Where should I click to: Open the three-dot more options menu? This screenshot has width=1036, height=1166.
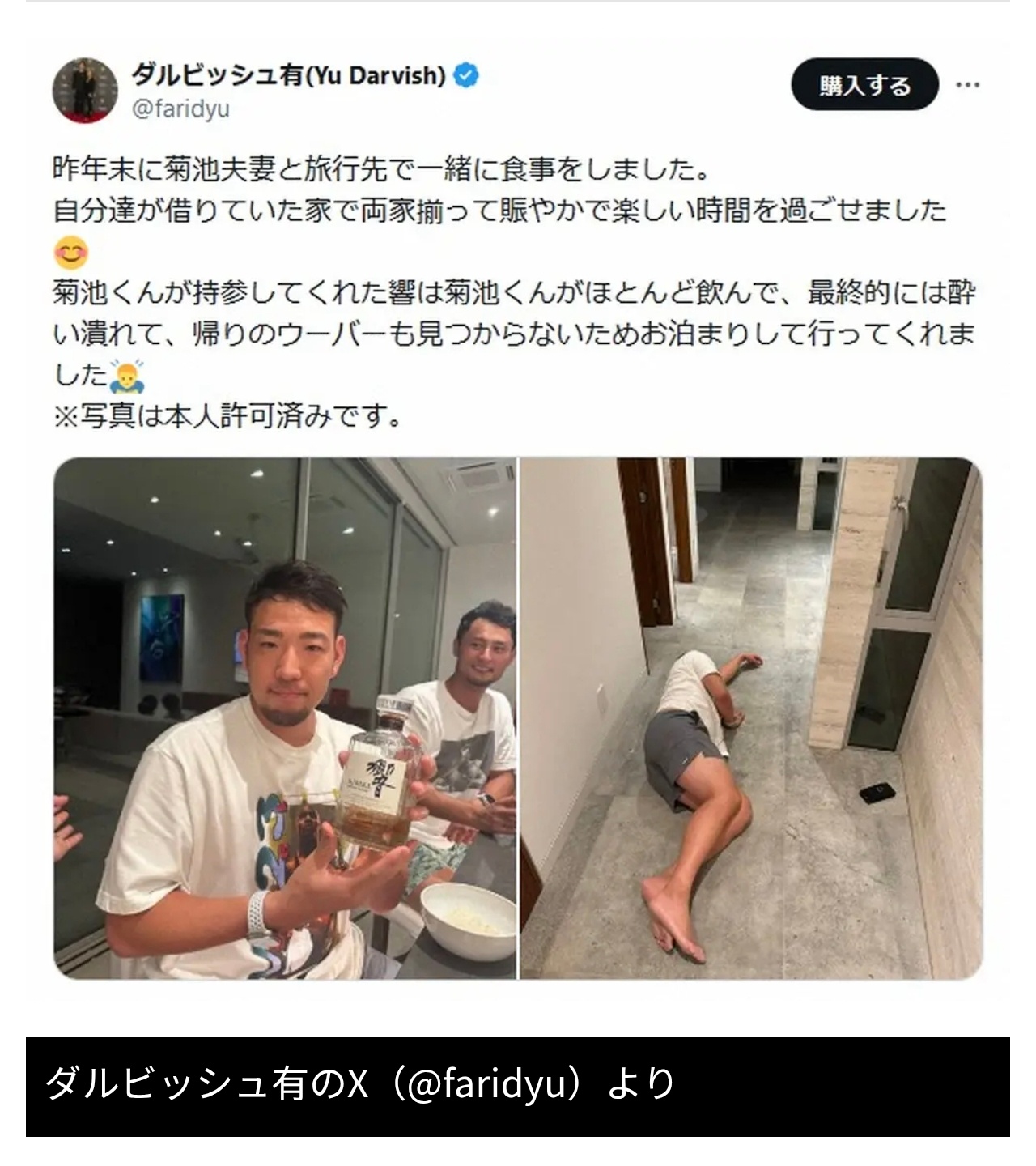coord(967,85)
